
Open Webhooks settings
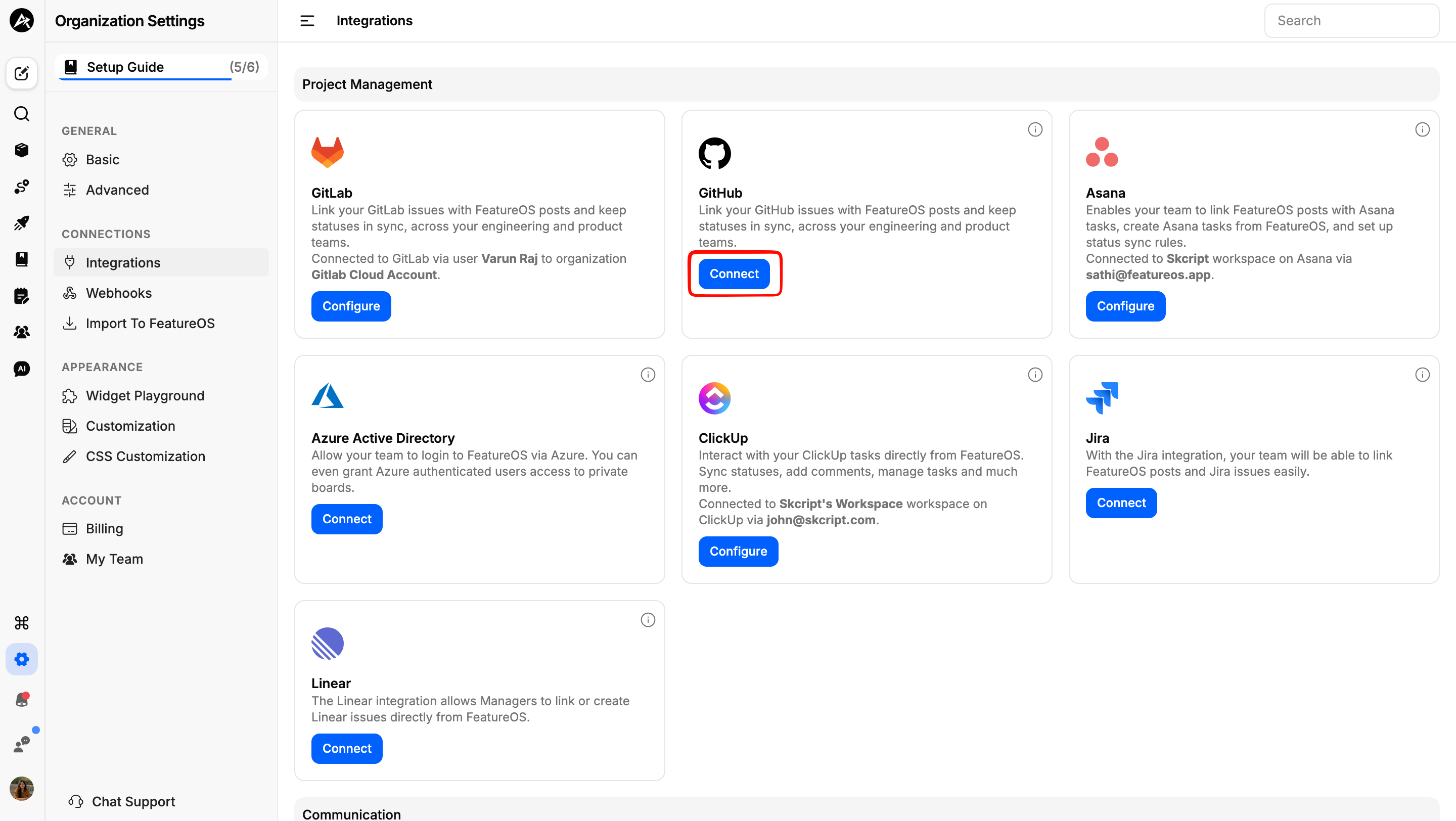click(161, 293)
